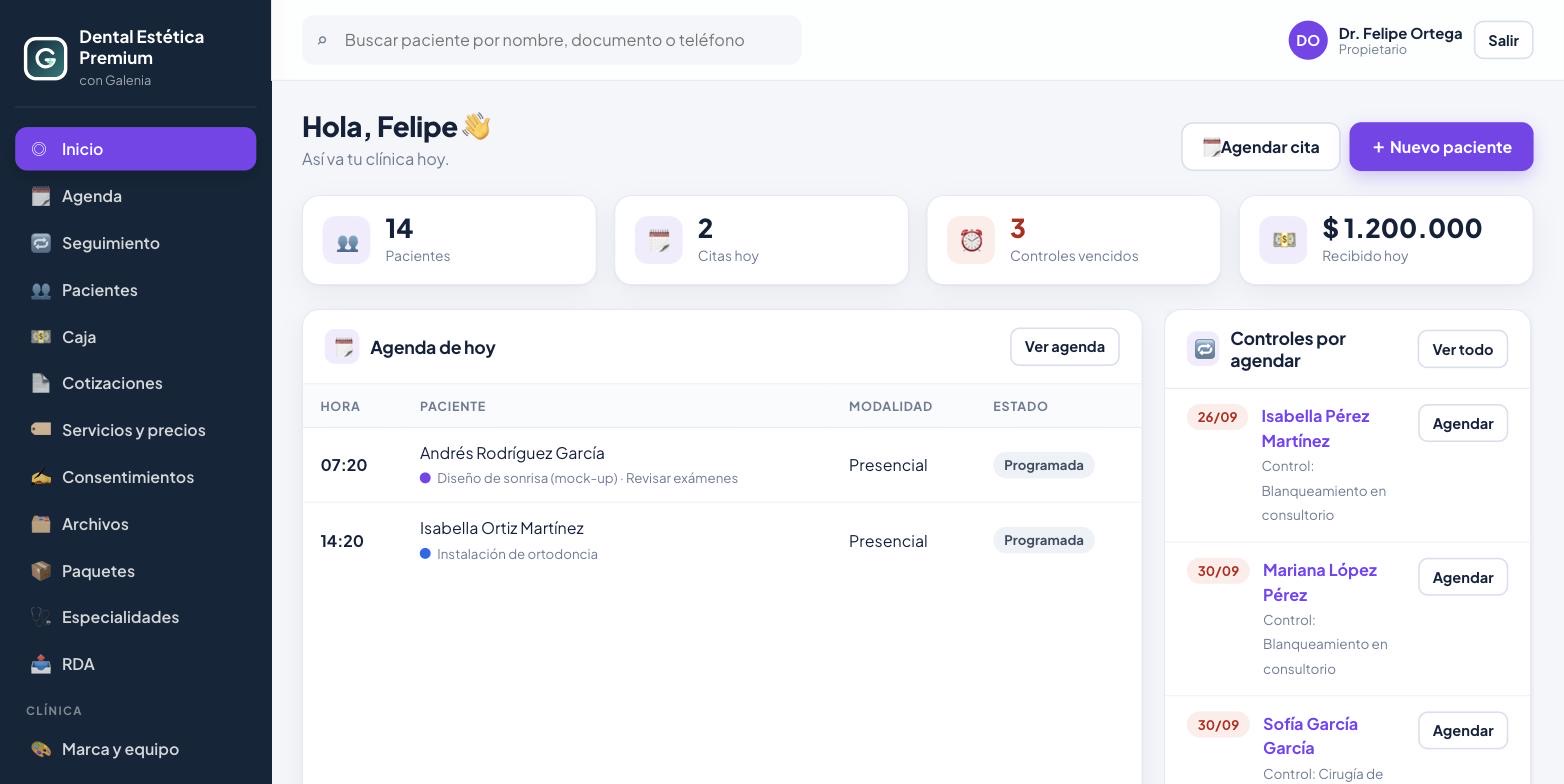Click the Seguimiento refresh icon in sidebar

[40, 243]
